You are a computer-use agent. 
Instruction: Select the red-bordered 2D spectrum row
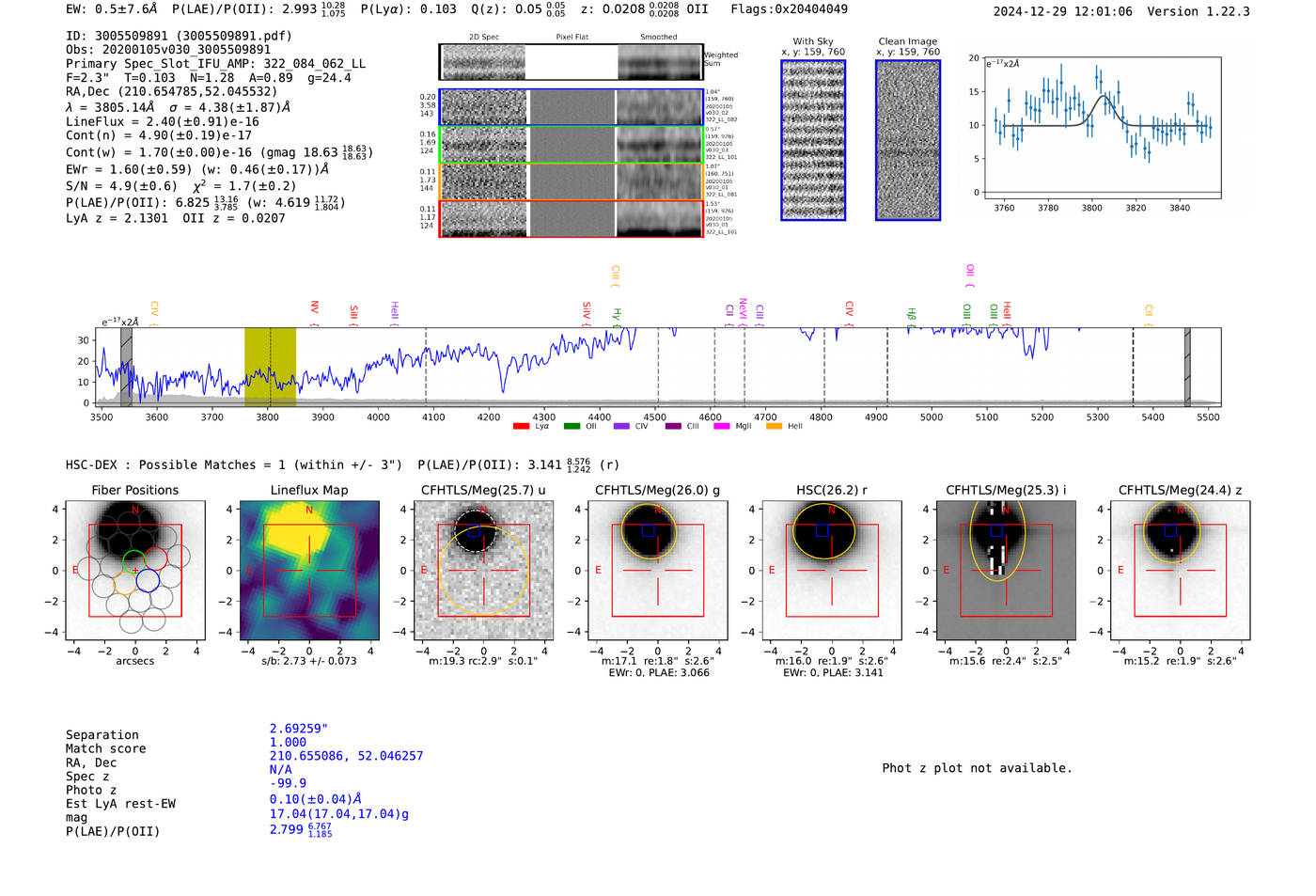click(x=572, y=218)
